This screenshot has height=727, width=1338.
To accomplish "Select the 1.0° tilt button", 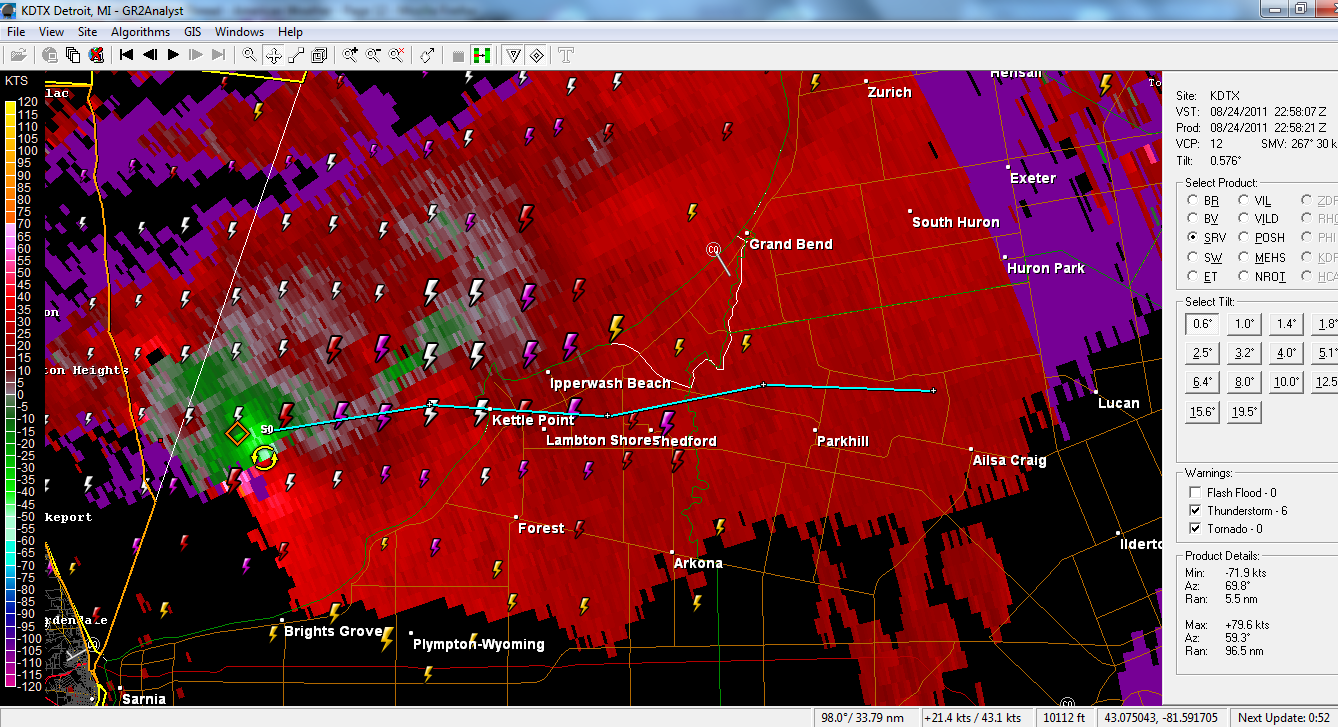I will [1245, 323].
